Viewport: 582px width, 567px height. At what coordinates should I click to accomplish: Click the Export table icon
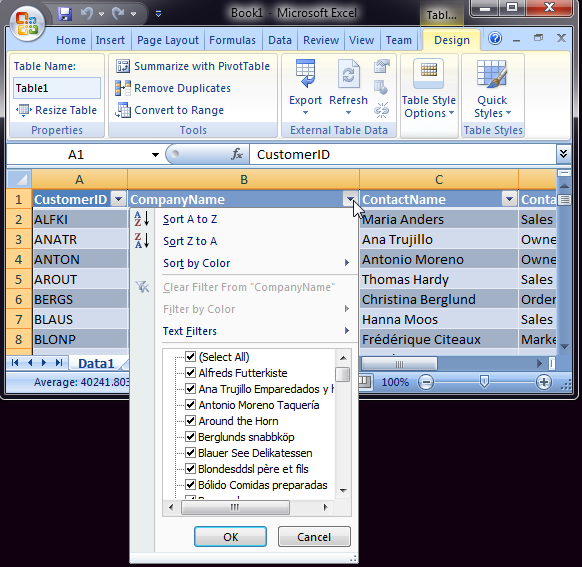[305, 73]
